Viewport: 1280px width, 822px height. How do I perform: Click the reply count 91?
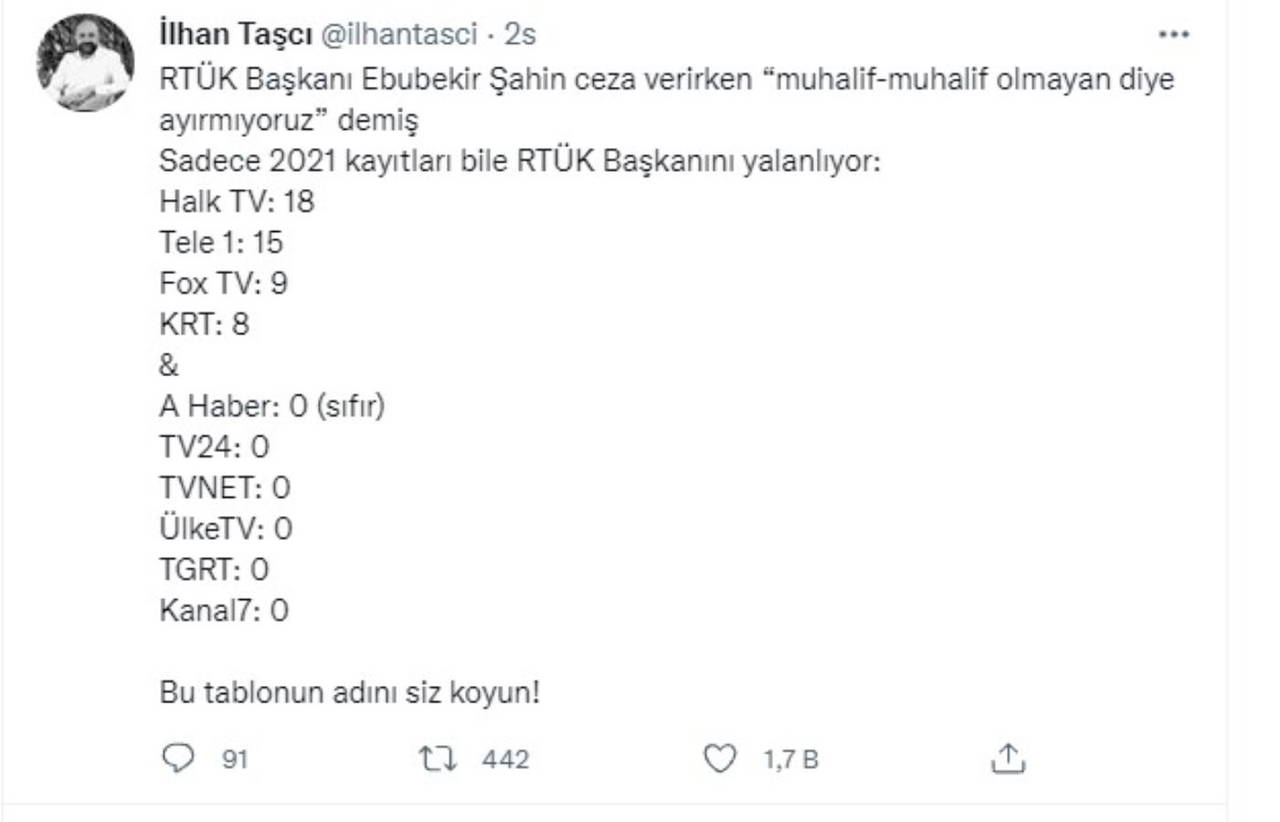click(x=234, y=760)
